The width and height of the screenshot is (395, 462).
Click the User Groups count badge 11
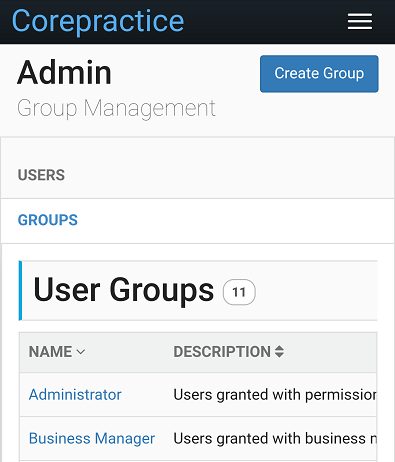[x=239, y=292]
